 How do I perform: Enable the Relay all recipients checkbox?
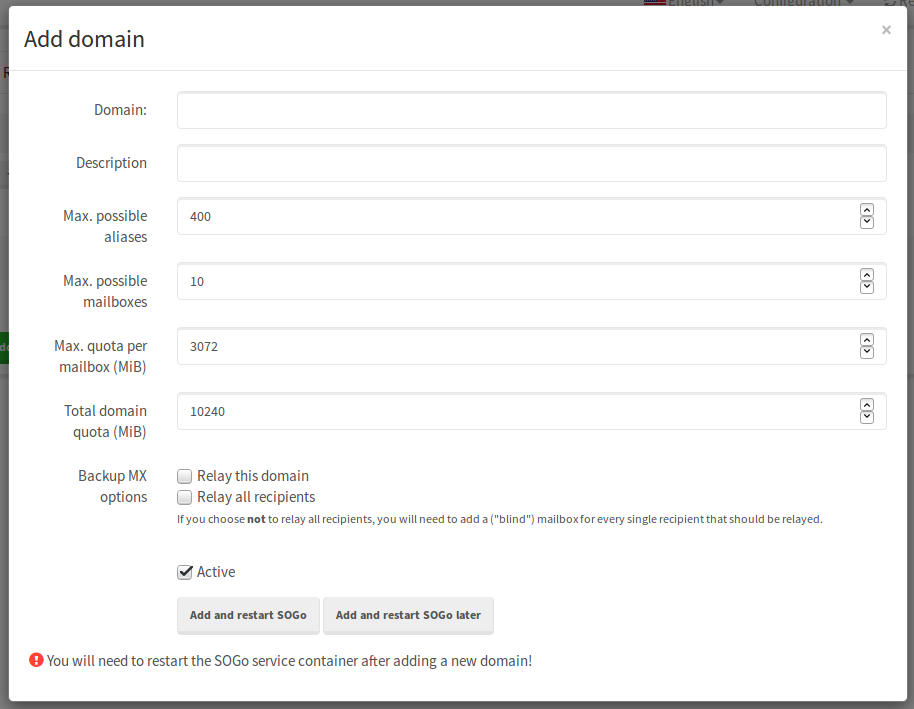[184, 497]
